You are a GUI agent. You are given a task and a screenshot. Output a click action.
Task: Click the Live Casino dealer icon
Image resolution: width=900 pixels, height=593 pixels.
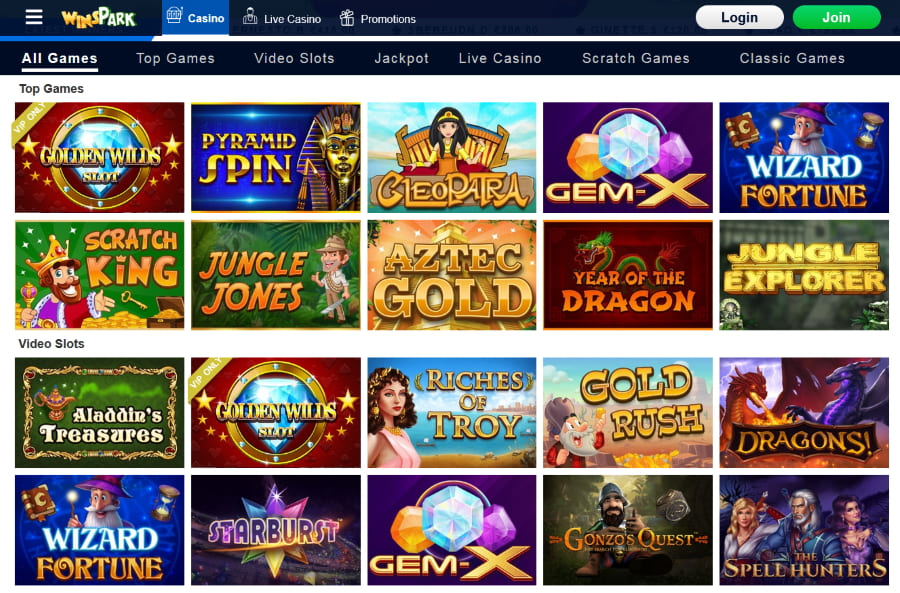click(250, 16)
